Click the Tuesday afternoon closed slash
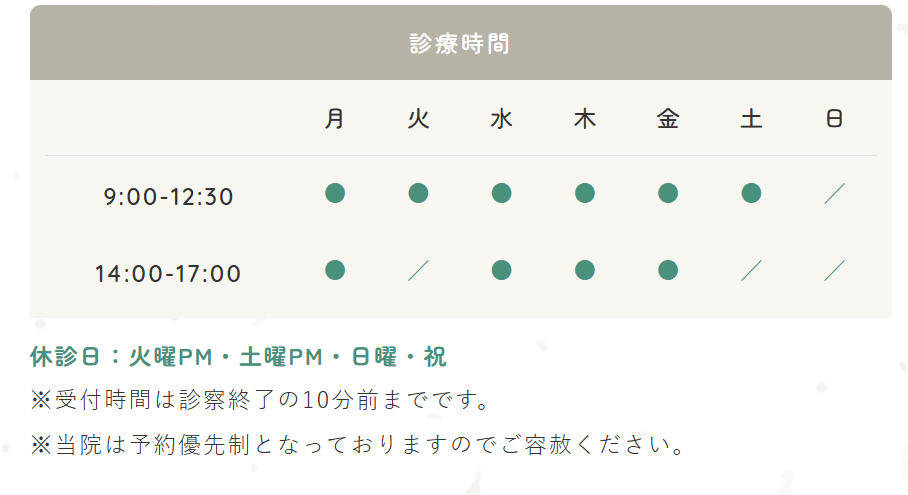The height and width of the screenshot is (495, 908). click(x=419, y=270)
